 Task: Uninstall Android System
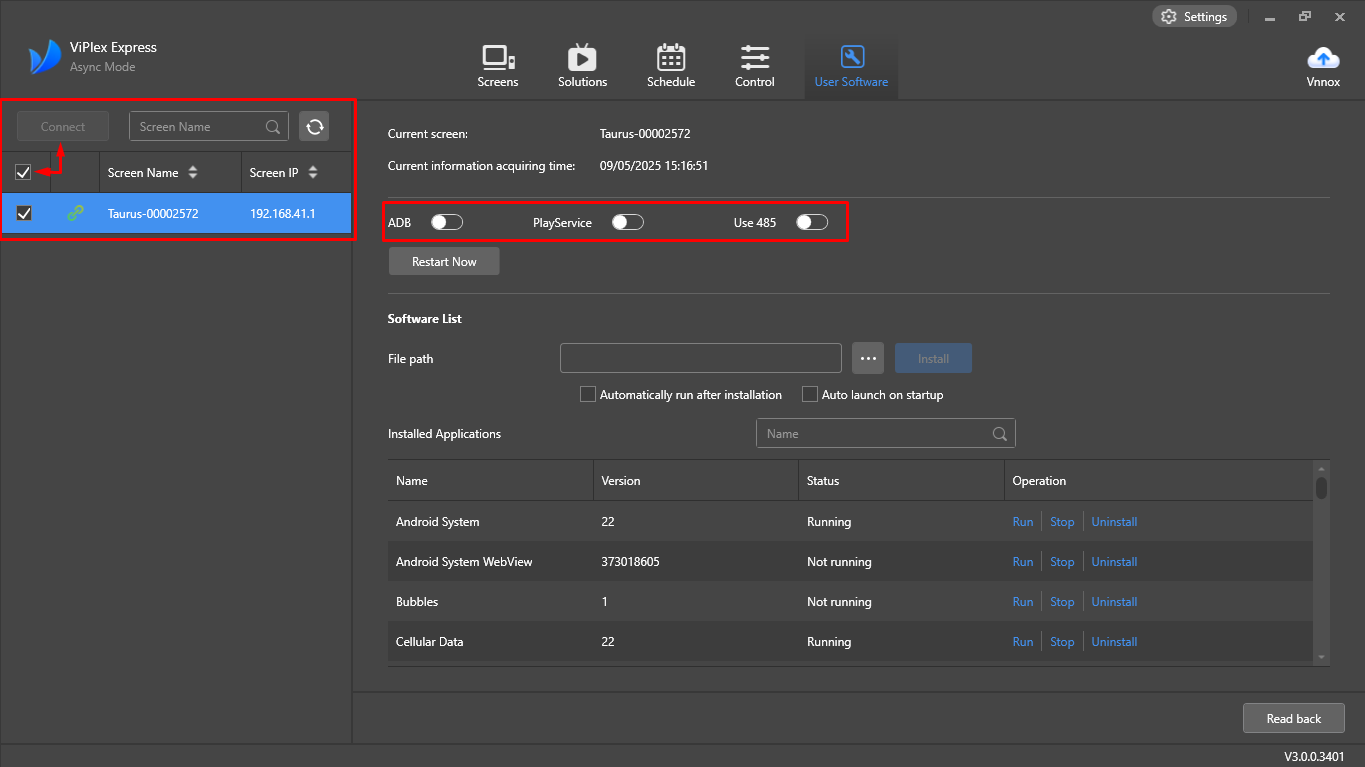pyautogui.click(x=1114, y=522)
